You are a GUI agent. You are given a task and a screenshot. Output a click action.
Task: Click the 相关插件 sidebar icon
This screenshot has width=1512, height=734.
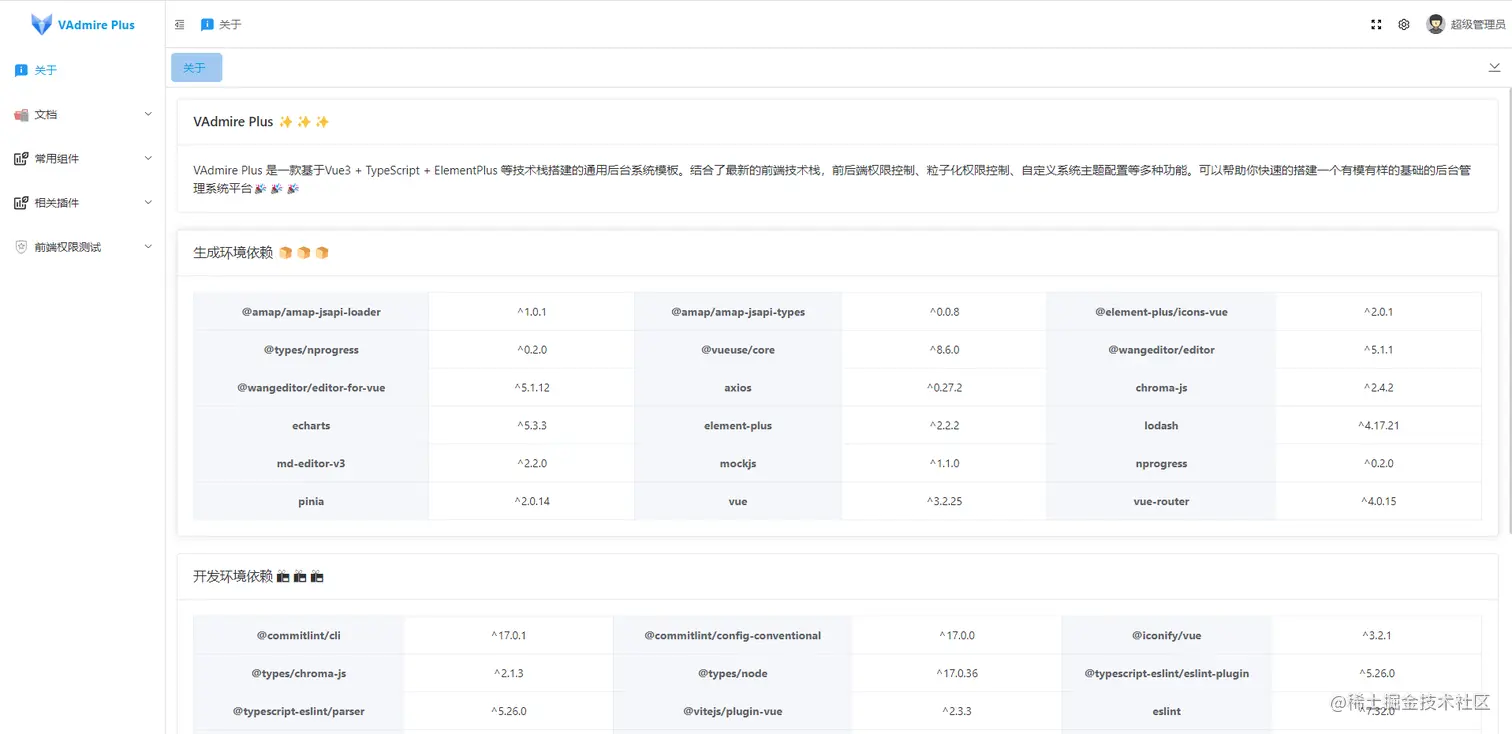click(21, 203)
